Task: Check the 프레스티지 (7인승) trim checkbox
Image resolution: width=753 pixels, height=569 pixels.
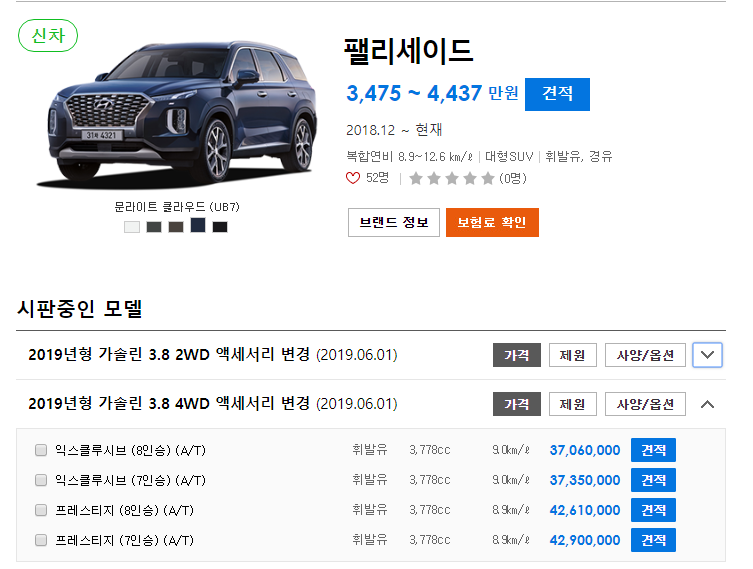Action: point(41,540)
